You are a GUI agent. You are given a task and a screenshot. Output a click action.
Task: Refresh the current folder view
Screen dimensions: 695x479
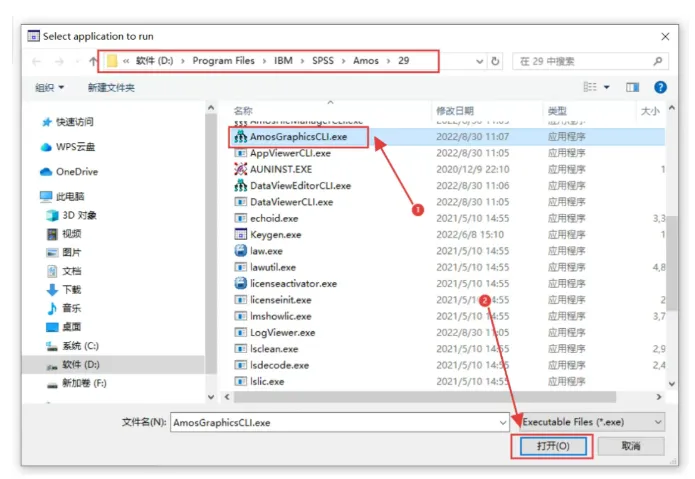pos(495,61)
